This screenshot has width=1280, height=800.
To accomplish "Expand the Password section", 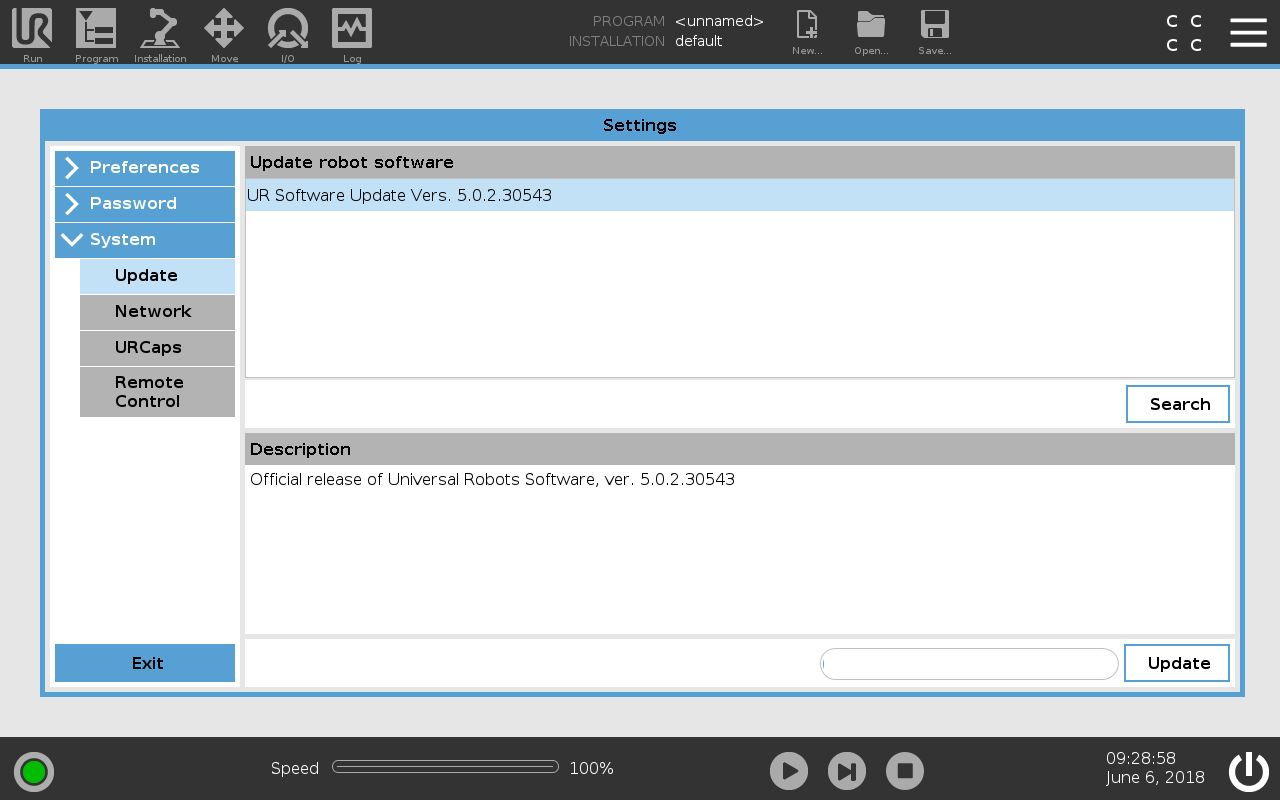I will [145, 204].
